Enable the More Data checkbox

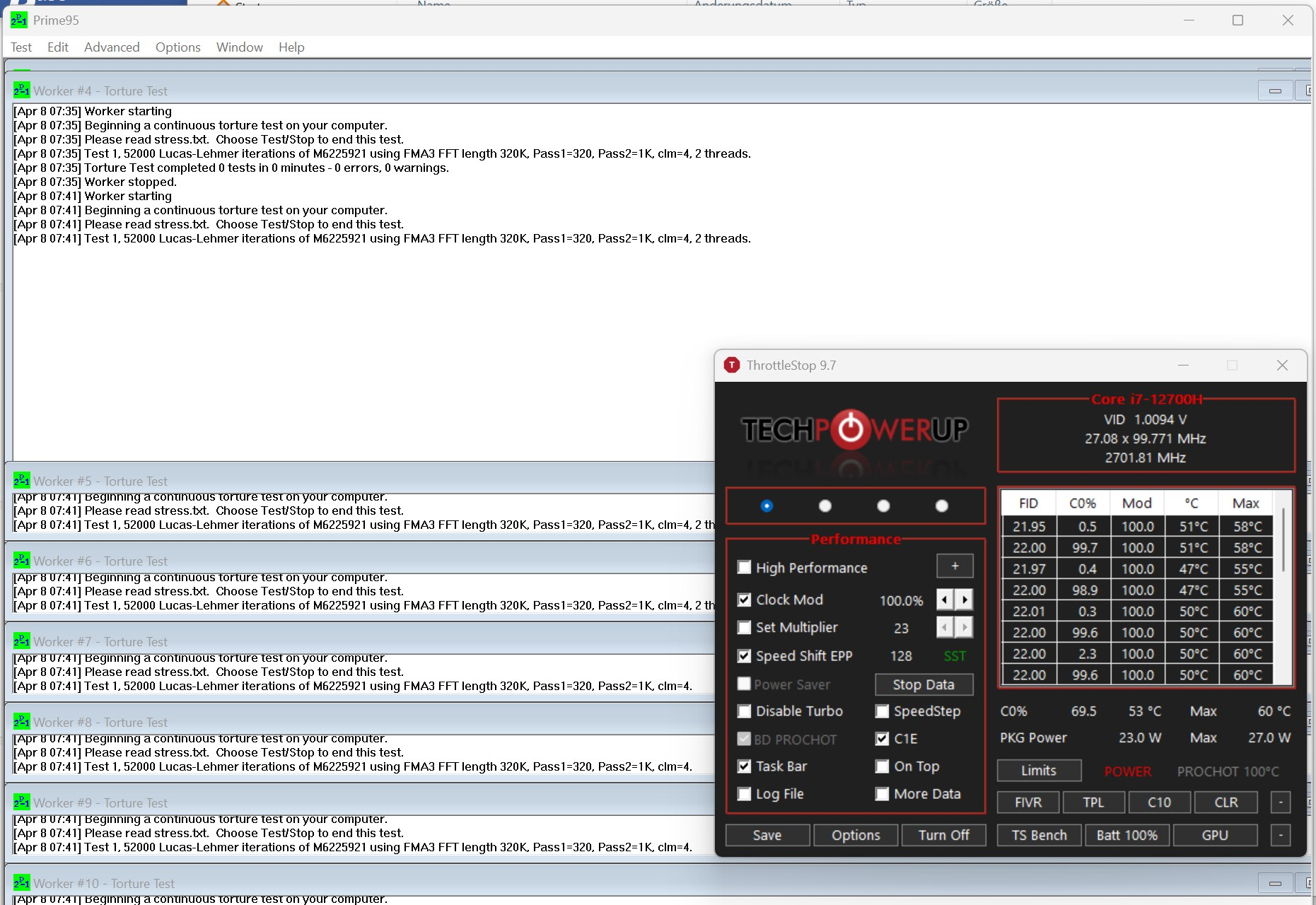click(882, 793)
